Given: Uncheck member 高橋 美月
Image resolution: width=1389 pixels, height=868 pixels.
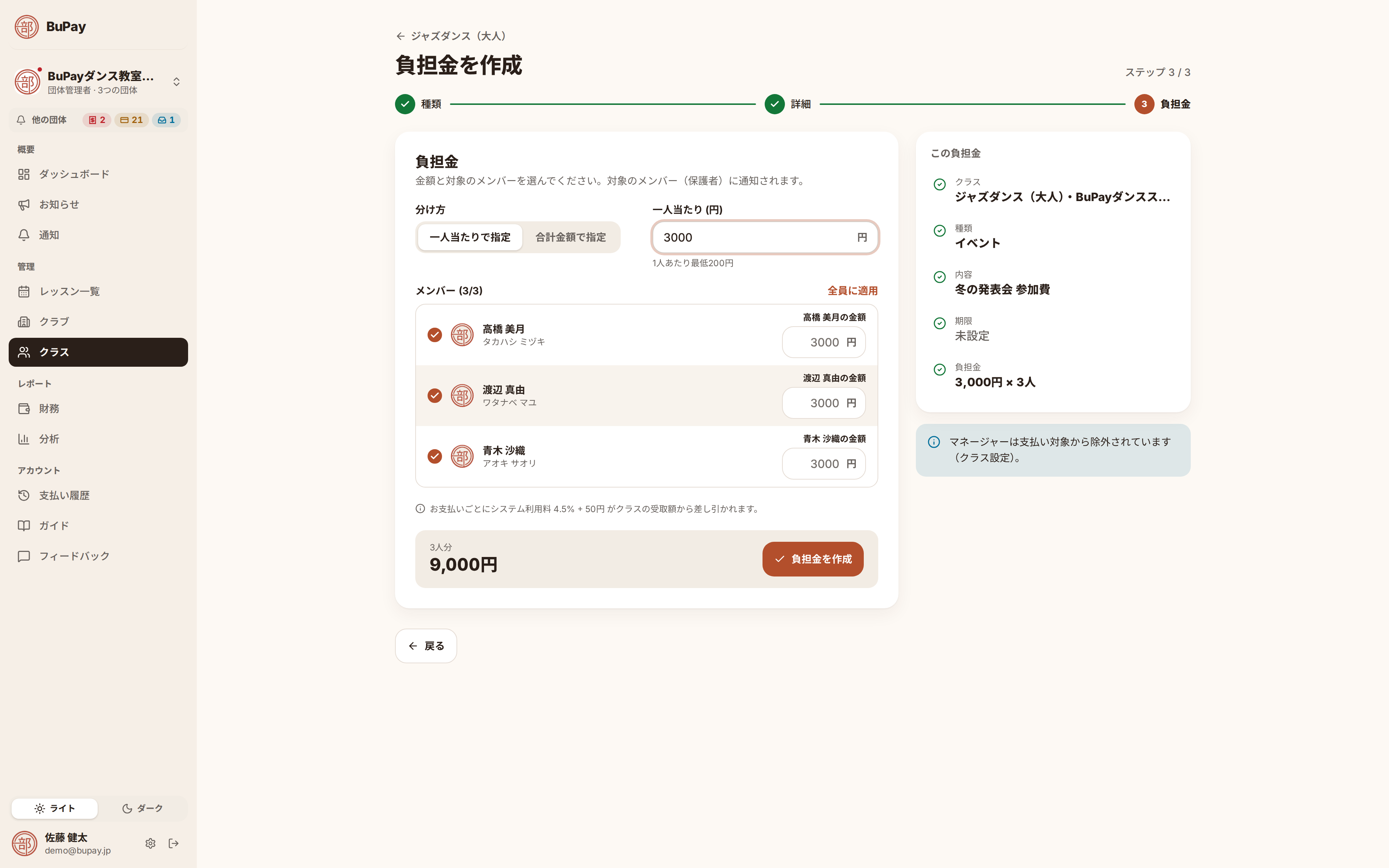Looking at the screenshot, I should coord(435,335).
